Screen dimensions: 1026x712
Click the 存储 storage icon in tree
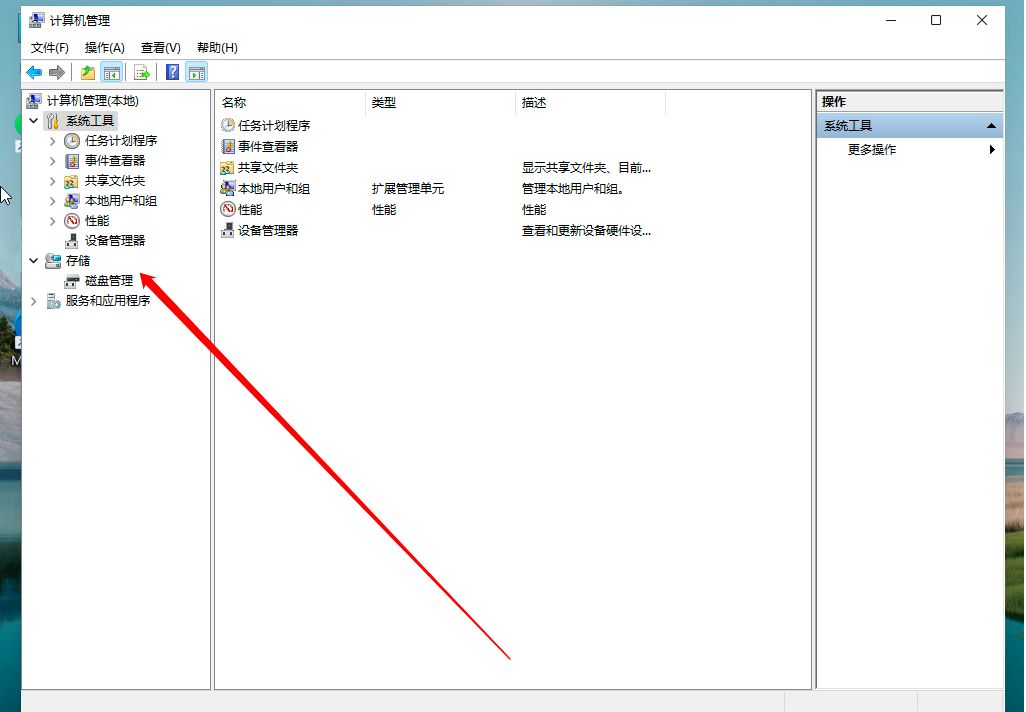(x=52, y=261)
